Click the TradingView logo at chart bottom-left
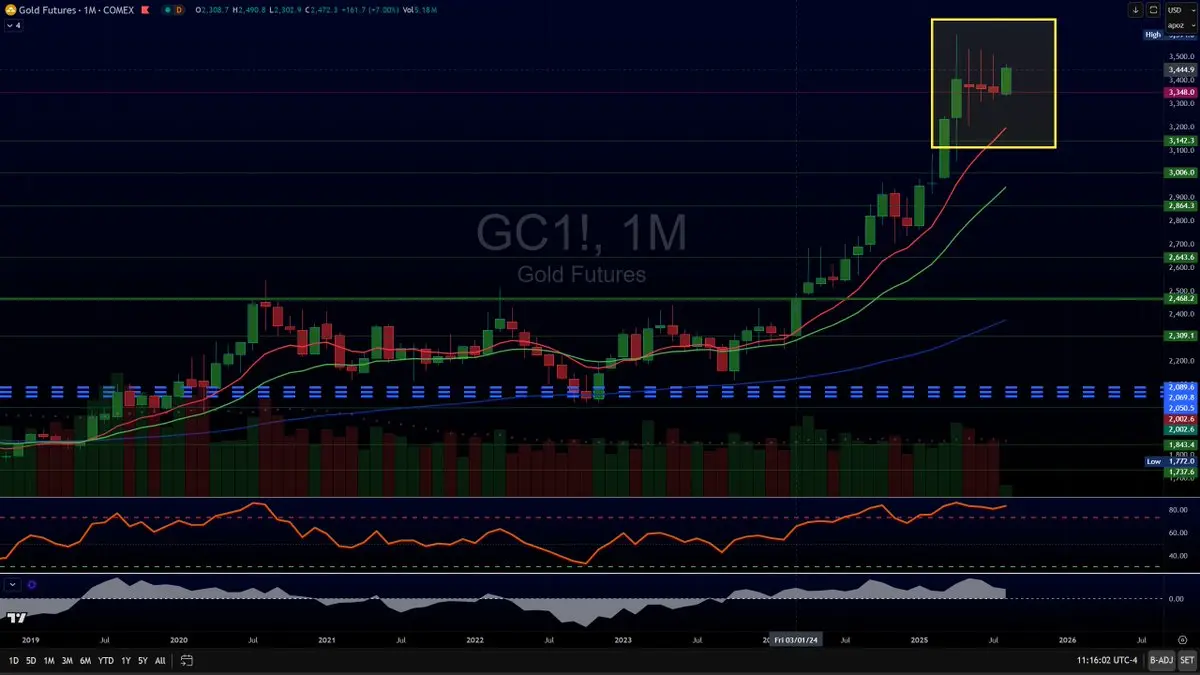1200x675 pixels. pos(17,618)
